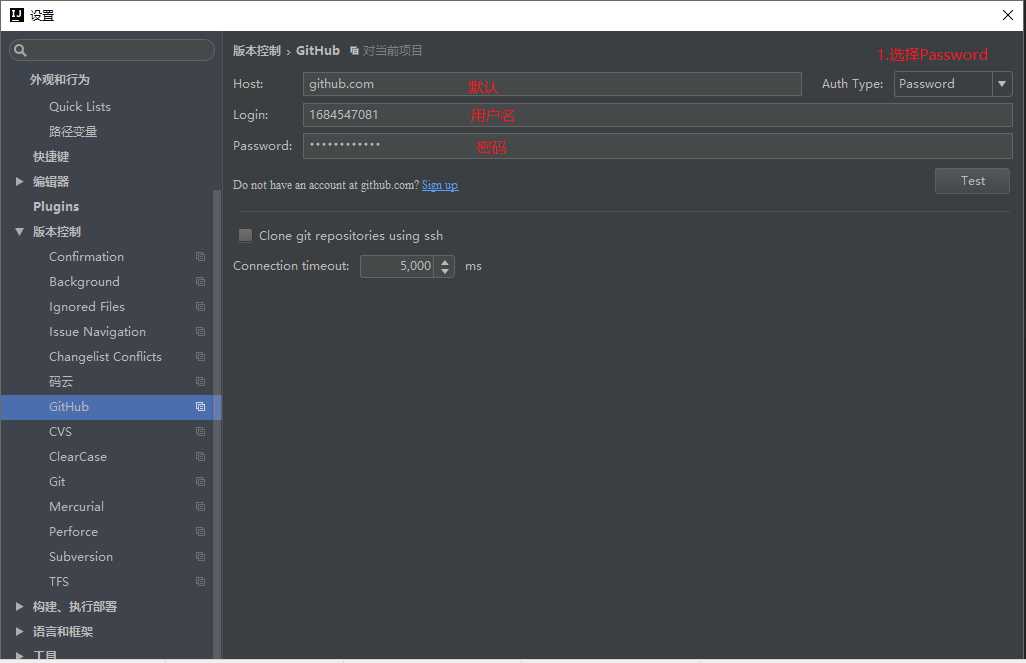
Task: Click project-level icon next to Perforce
Action: point(200,531)
